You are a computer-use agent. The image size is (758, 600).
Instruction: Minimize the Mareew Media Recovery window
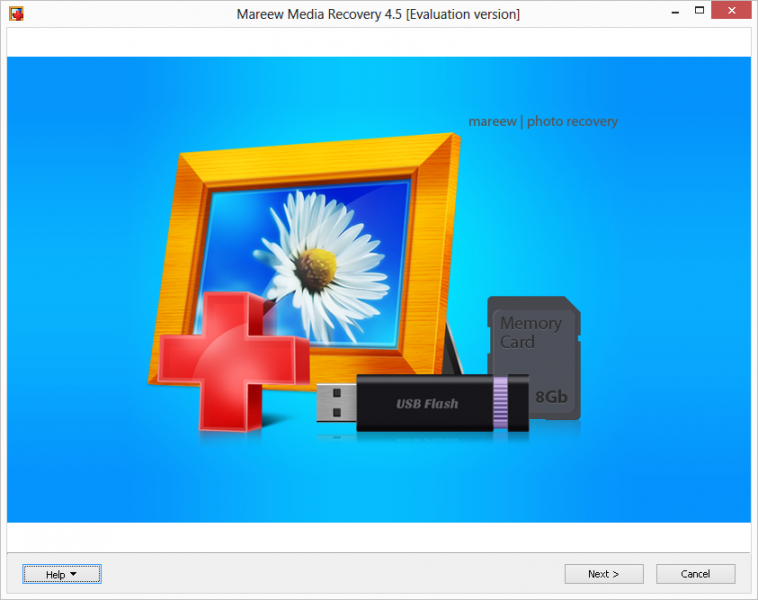coord(675,12)
